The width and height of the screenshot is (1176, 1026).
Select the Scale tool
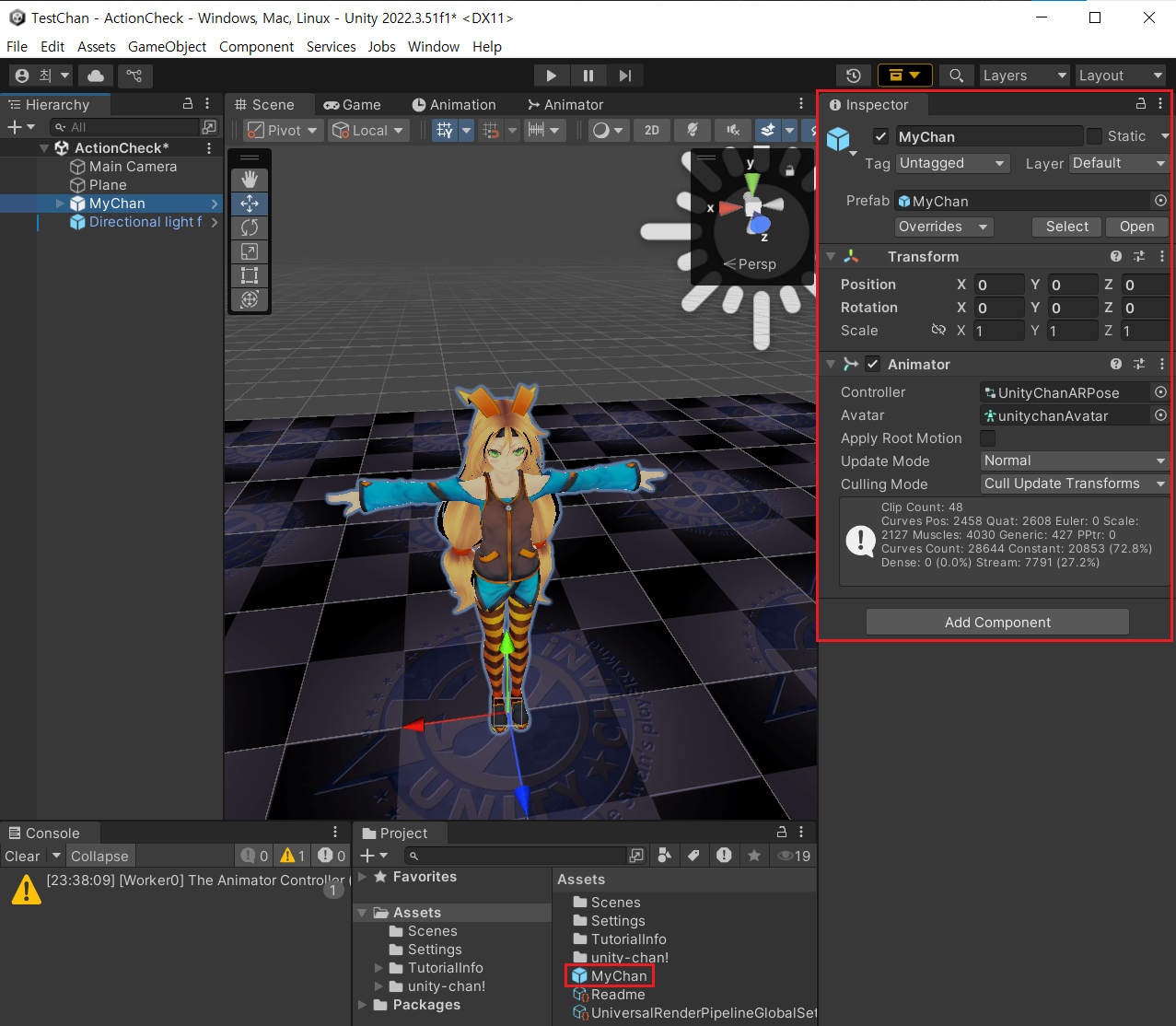coord(249,251)
